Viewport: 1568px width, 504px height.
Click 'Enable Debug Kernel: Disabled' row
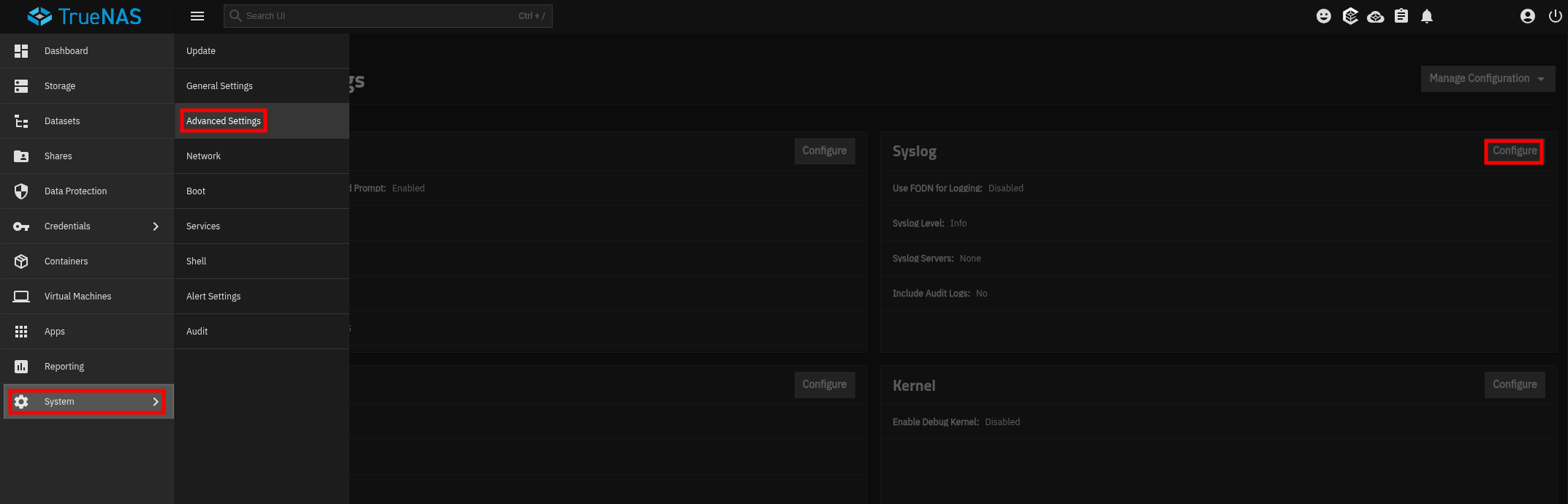tap(1219, 422)
